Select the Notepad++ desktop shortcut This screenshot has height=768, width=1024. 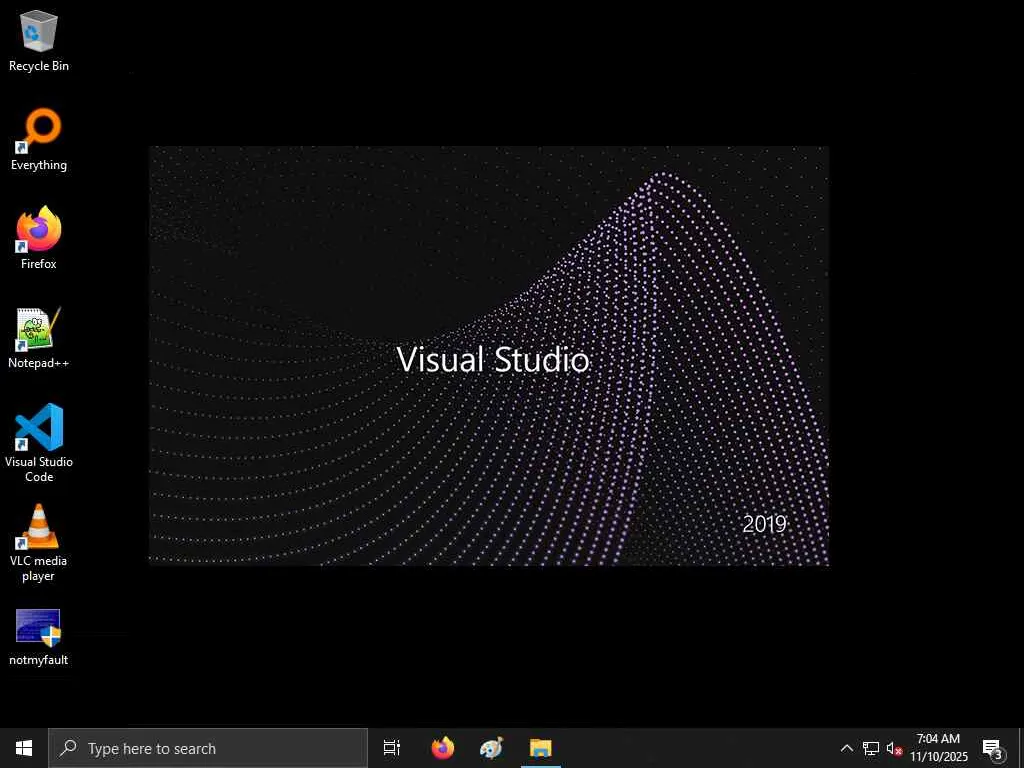tap(39, 338)
